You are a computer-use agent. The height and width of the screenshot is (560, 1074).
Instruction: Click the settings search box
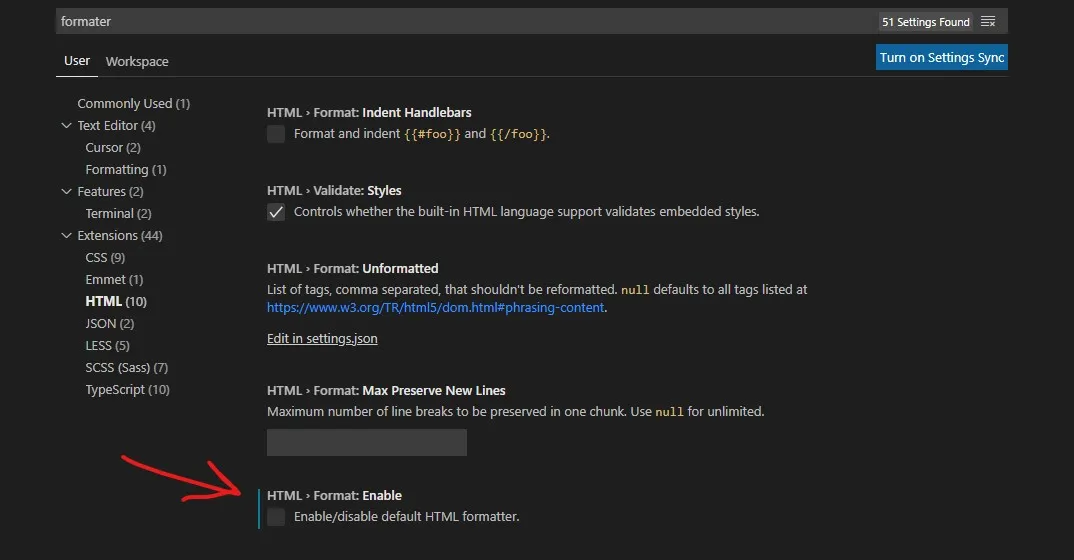point(460,21)
